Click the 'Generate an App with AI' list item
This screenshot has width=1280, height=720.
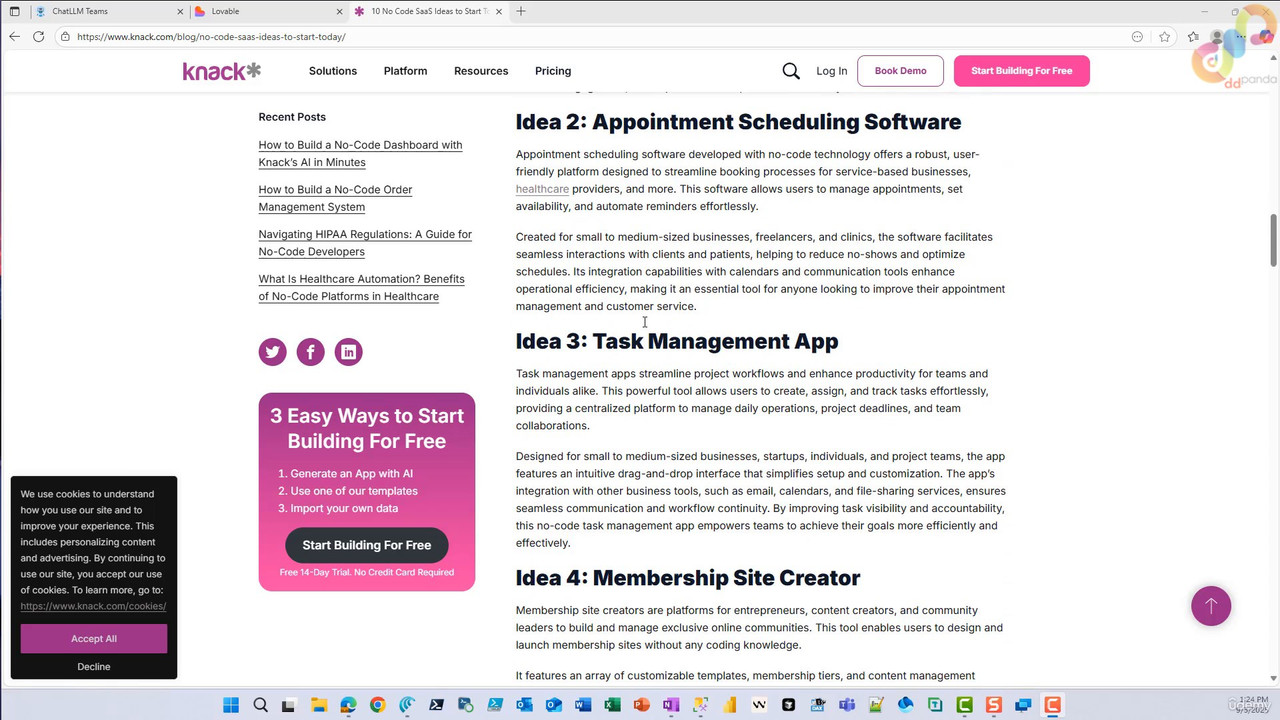(x=351, y=474)
